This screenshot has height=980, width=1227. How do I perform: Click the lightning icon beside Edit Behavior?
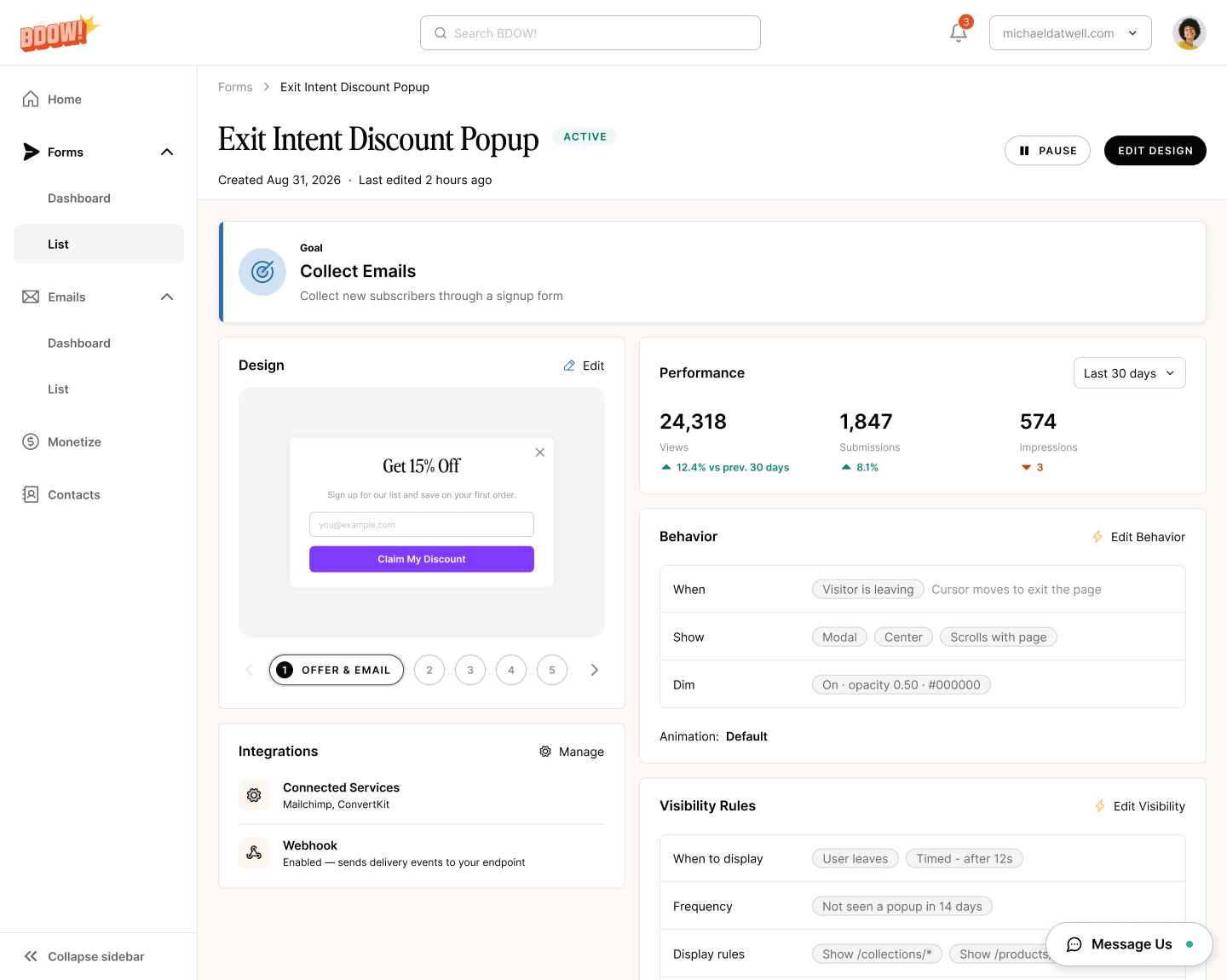[1097, 537]
